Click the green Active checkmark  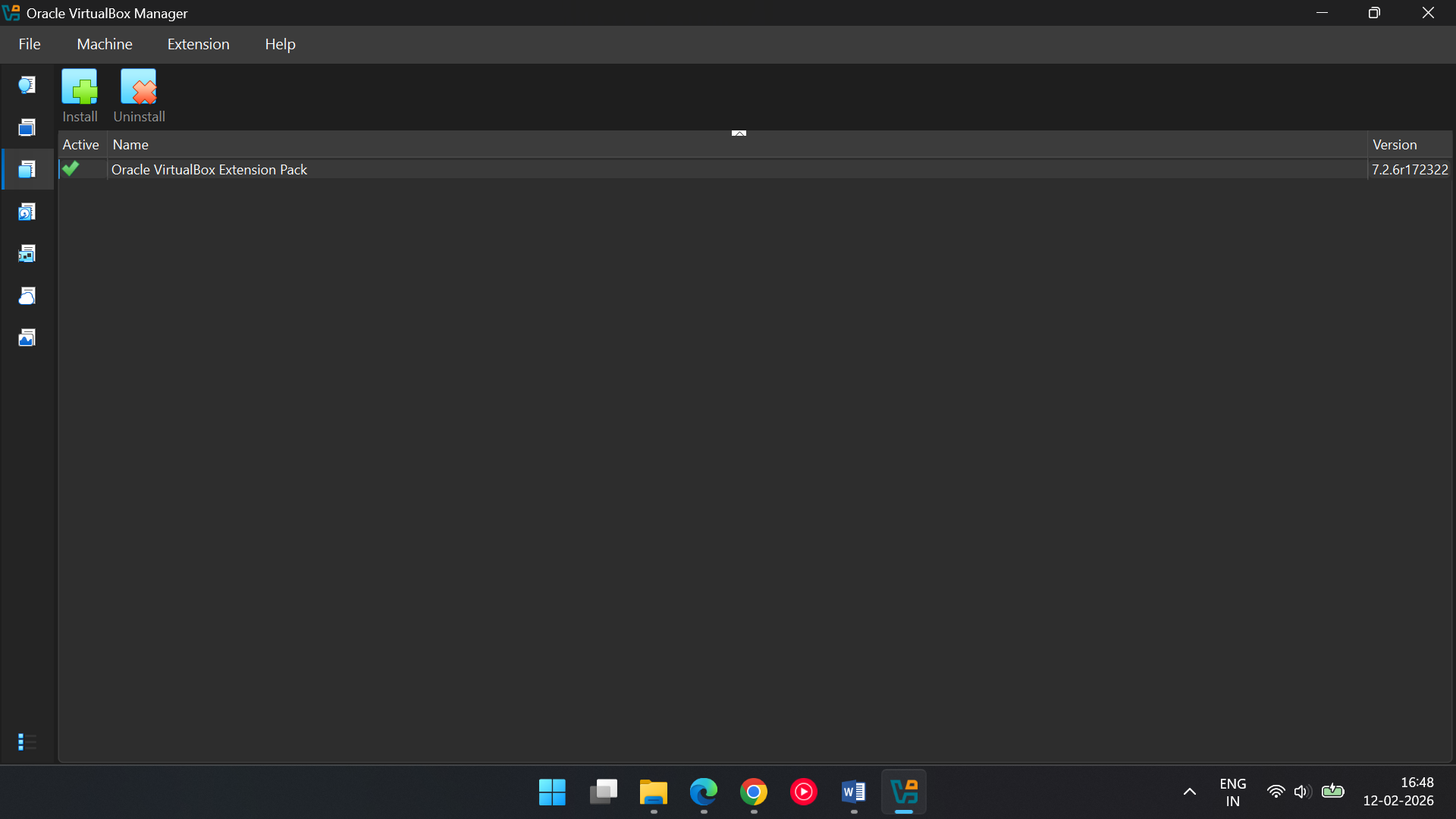tap(71, 169)
